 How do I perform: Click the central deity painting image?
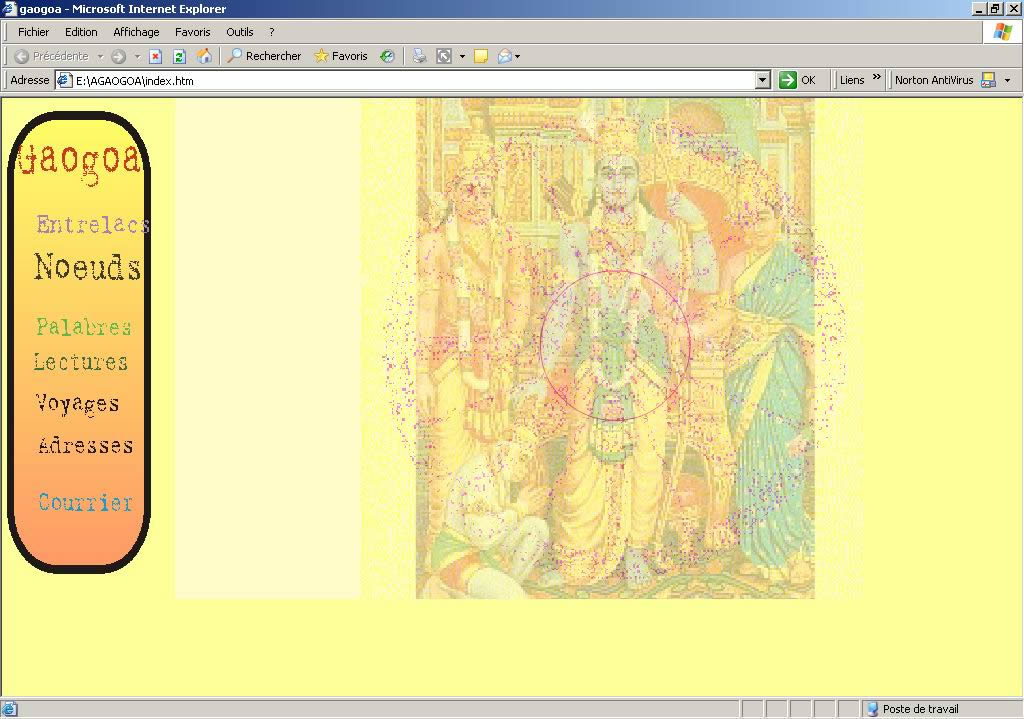pyautogui.click(x=615, y=348)
